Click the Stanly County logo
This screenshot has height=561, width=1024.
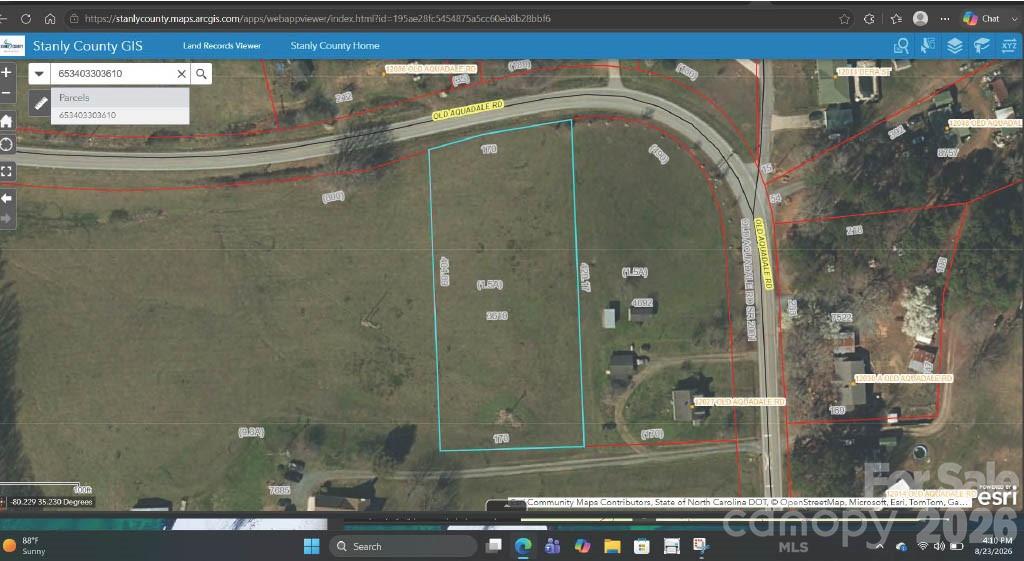coord(12,46)
